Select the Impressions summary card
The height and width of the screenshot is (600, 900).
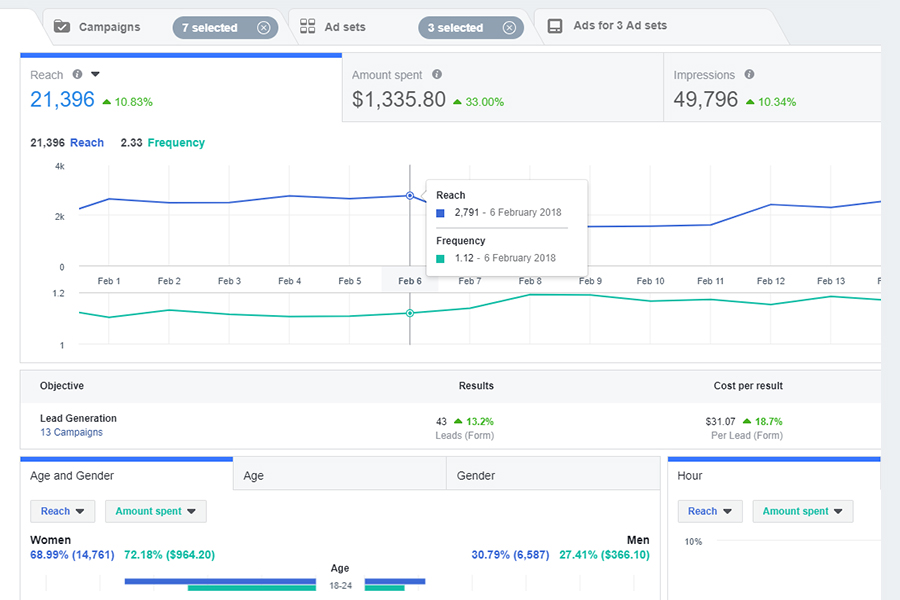point(770,88)
